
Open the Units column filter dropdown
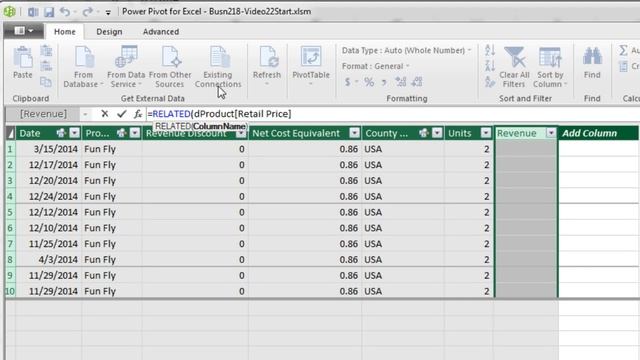point(486,133)
